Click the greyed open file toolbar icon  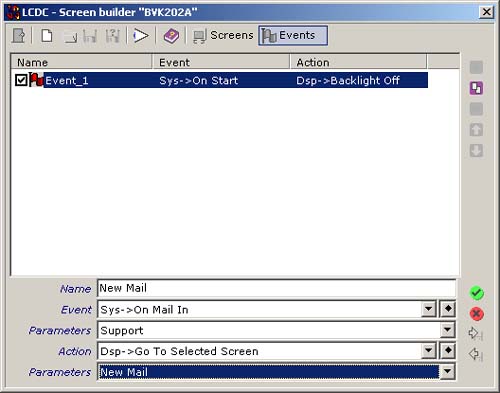[71, 36]
